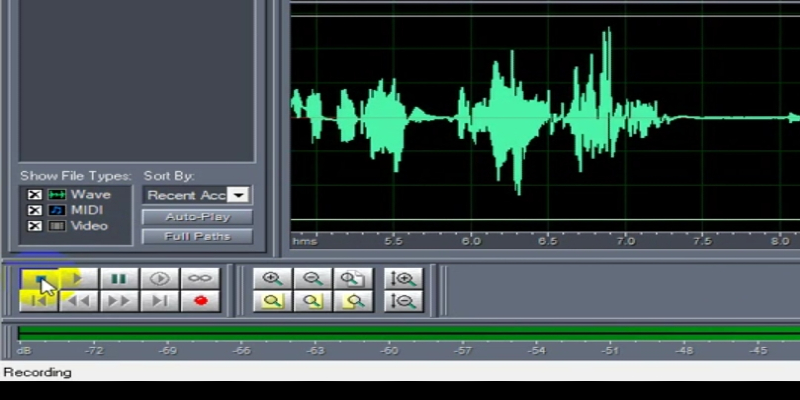Go to end of the track
Viewport: 800px width, 400px height.
click(x=159, y=301)
